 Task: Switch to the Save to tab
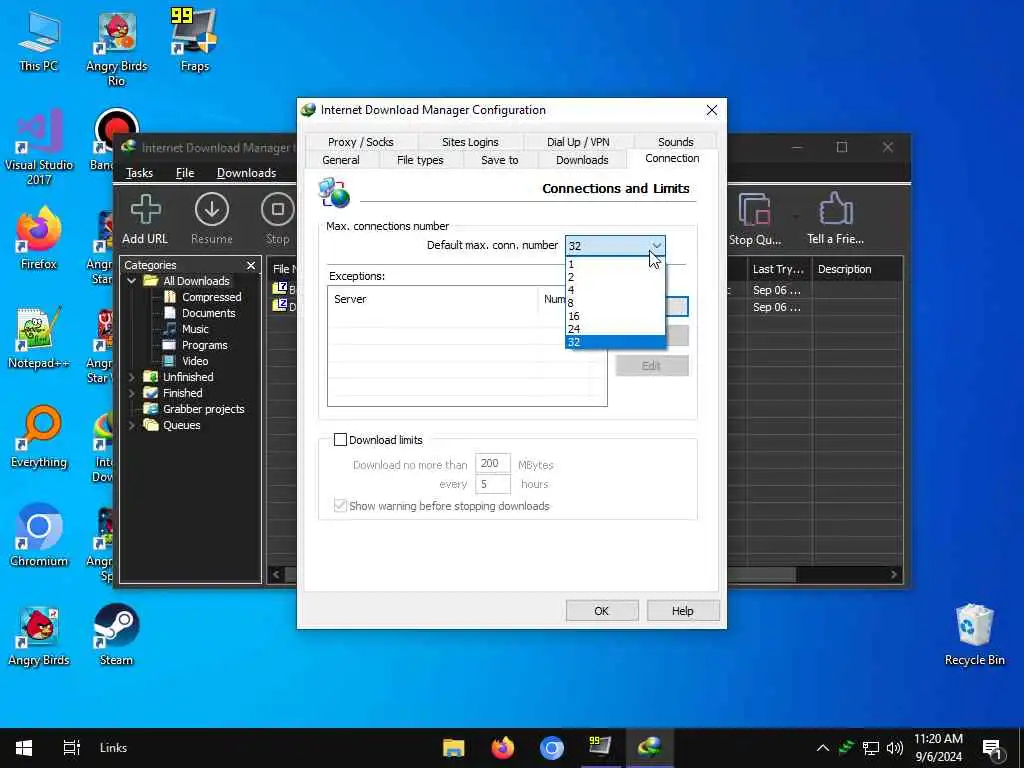point(499,160)
